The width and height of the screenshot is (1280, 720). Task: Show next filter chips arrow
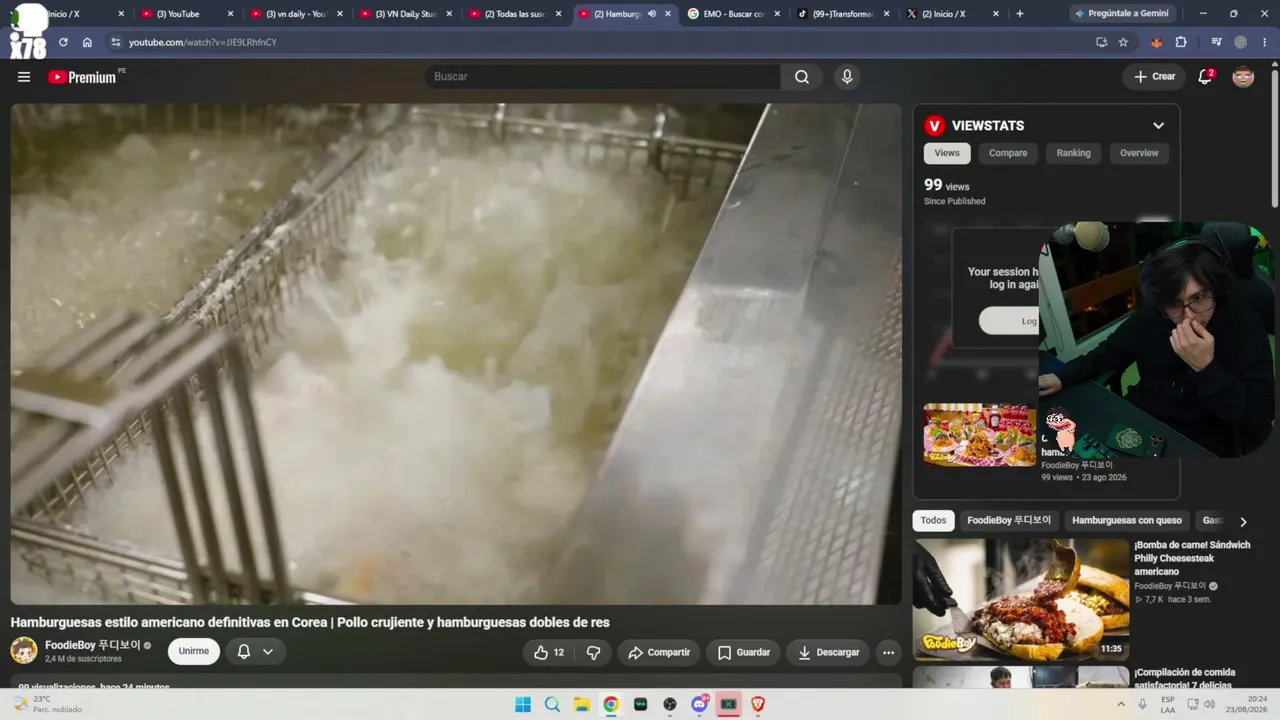click(x=1243, y=521)
